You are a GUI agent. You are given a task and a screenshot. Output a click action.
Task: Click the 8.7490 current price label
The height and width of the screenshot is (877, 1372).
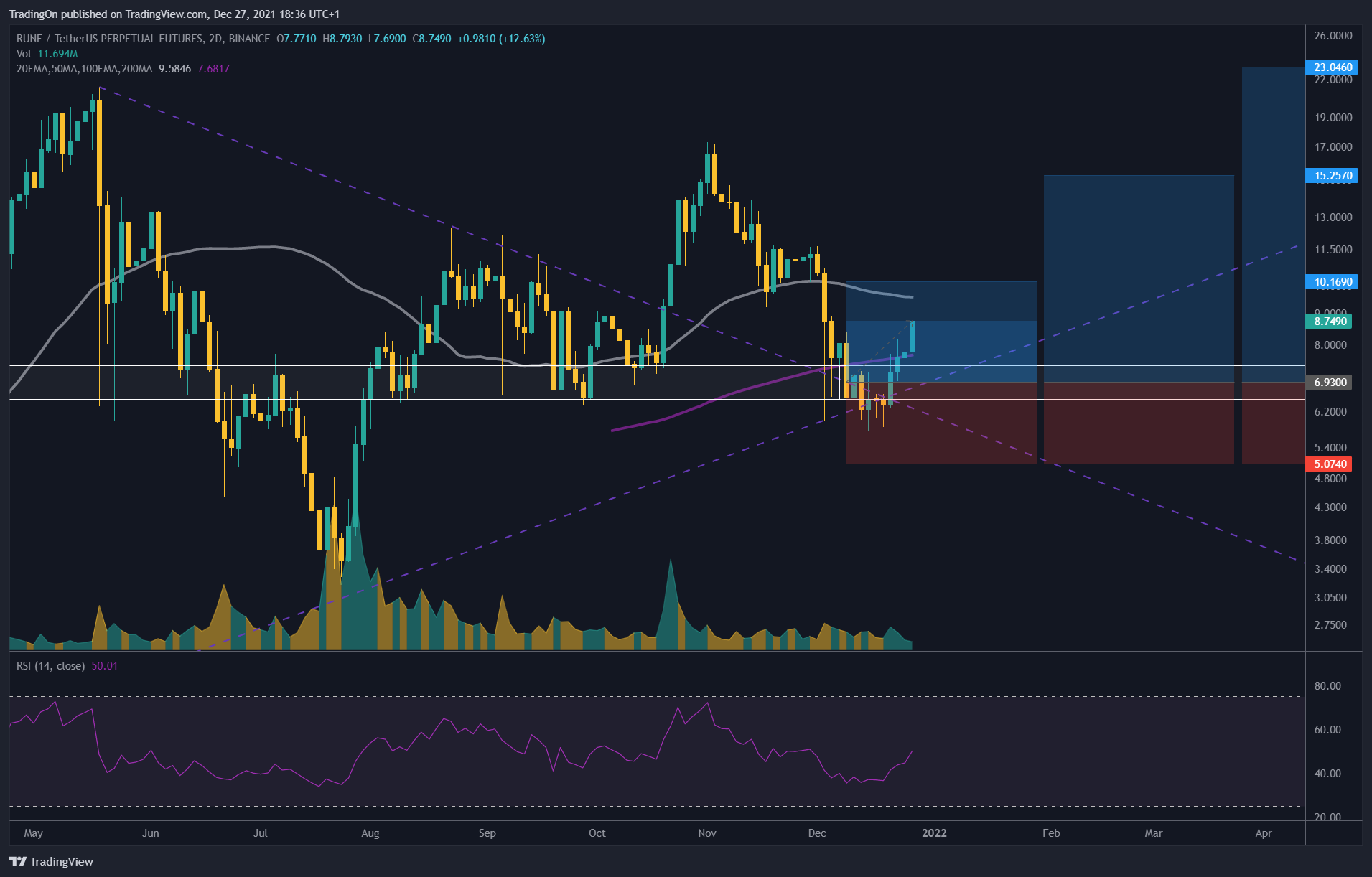coord(1330,321)
